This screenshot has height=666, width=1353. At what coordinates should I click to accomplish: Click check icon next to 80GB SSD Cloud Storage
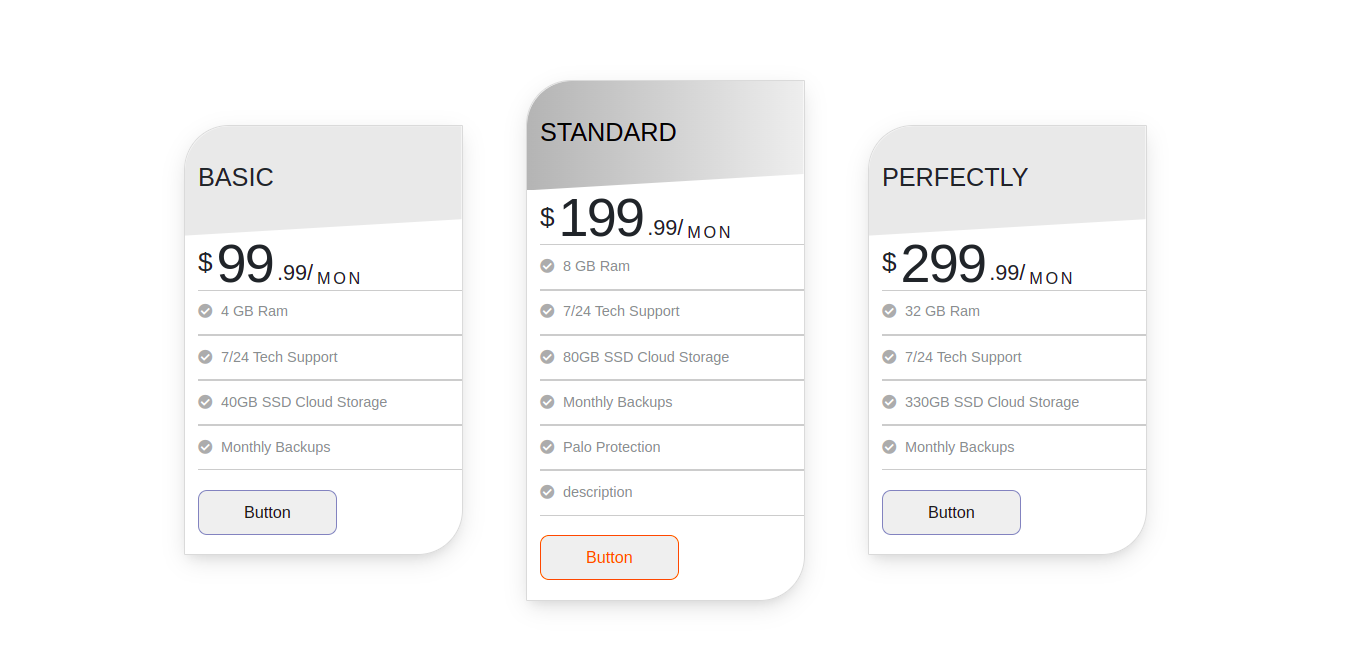547,357
